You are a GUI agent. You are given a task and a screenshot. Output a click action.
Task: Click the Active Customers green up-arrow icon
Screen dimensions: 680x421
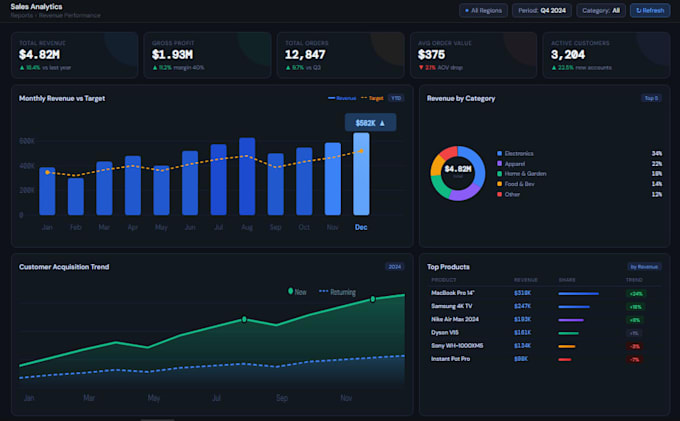point(554,68)
